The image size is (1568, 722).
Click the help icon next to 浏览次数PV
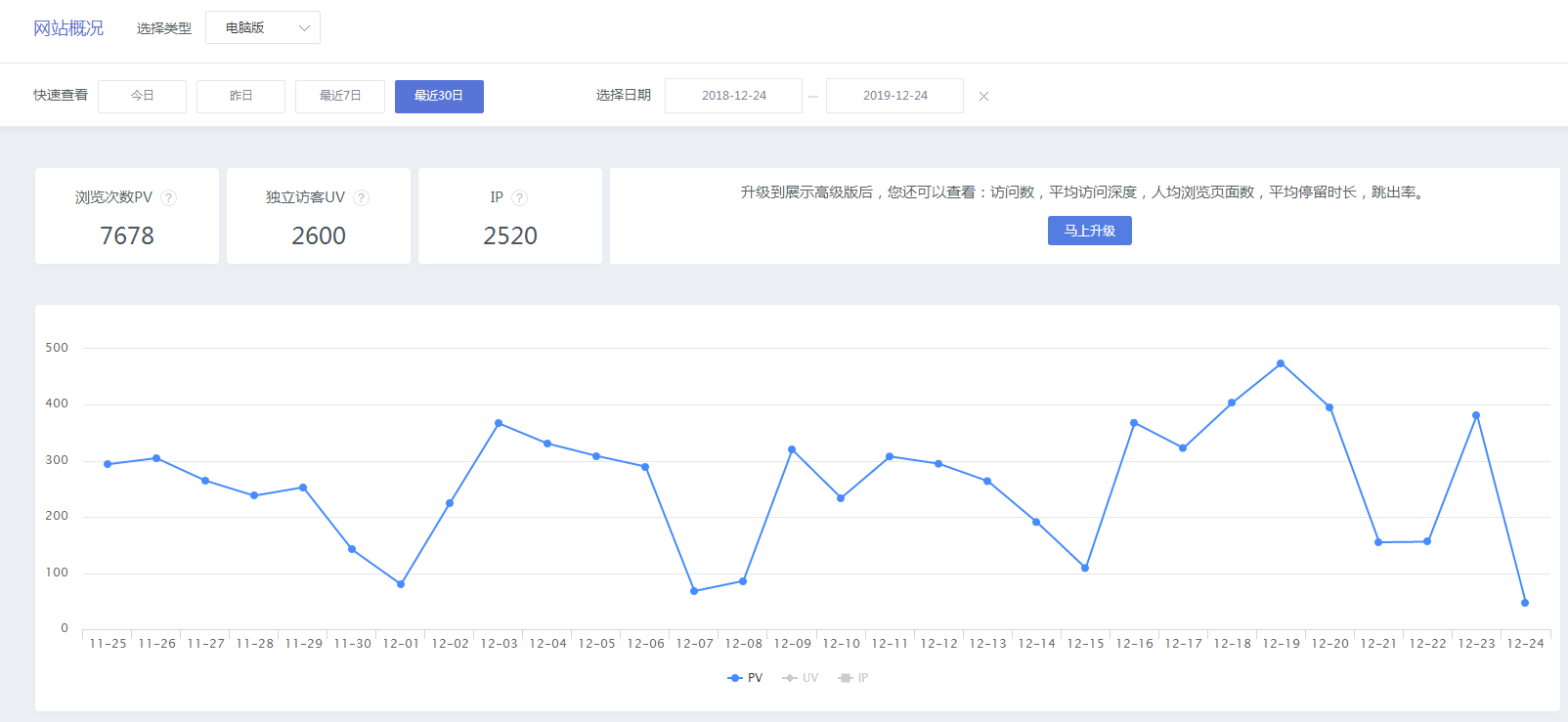(168, 197)
